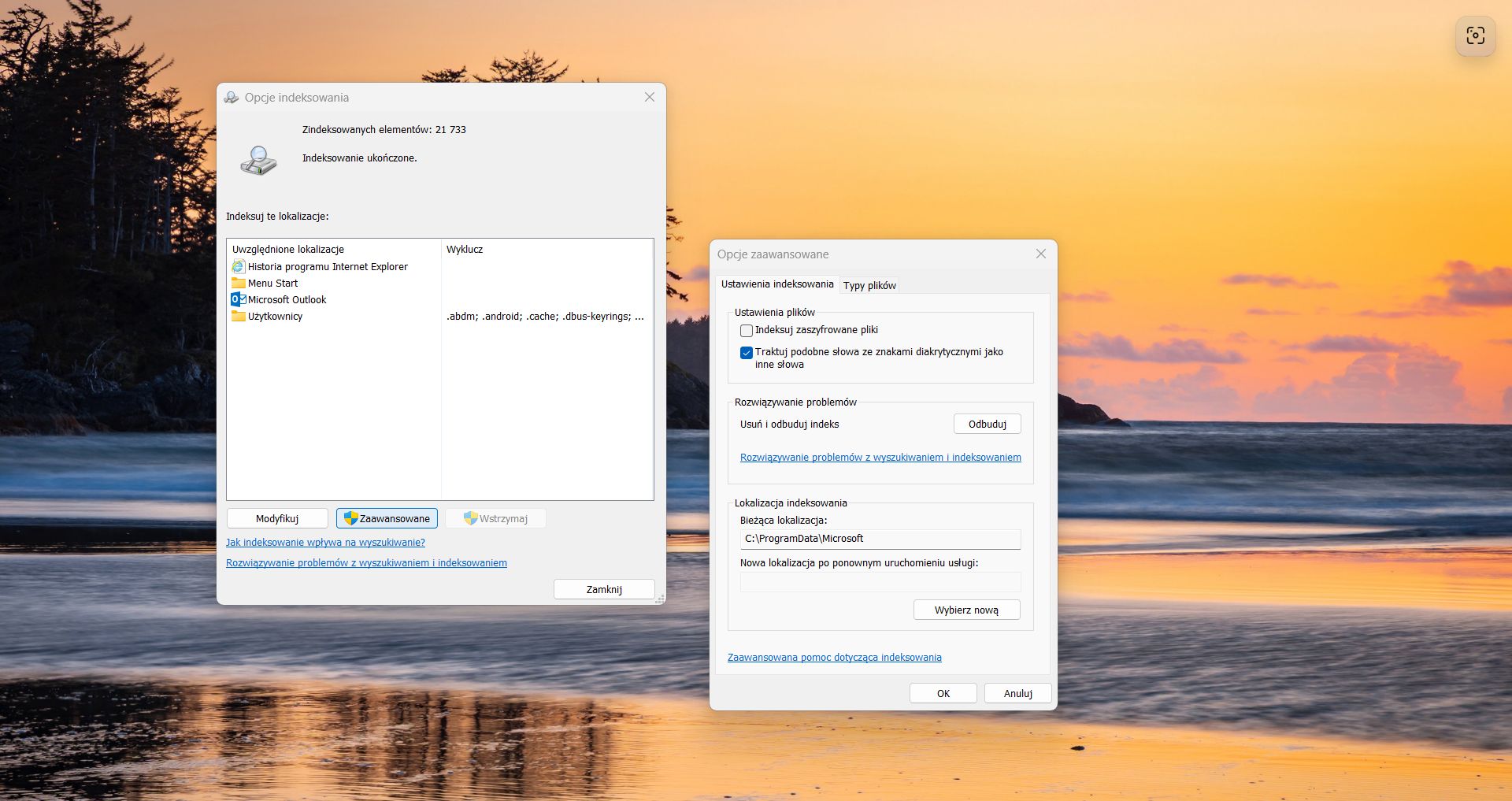1512x801 pixels.
Task: Select the Ustawienia indeksowania tab
Action: click(x=777, y=284)
